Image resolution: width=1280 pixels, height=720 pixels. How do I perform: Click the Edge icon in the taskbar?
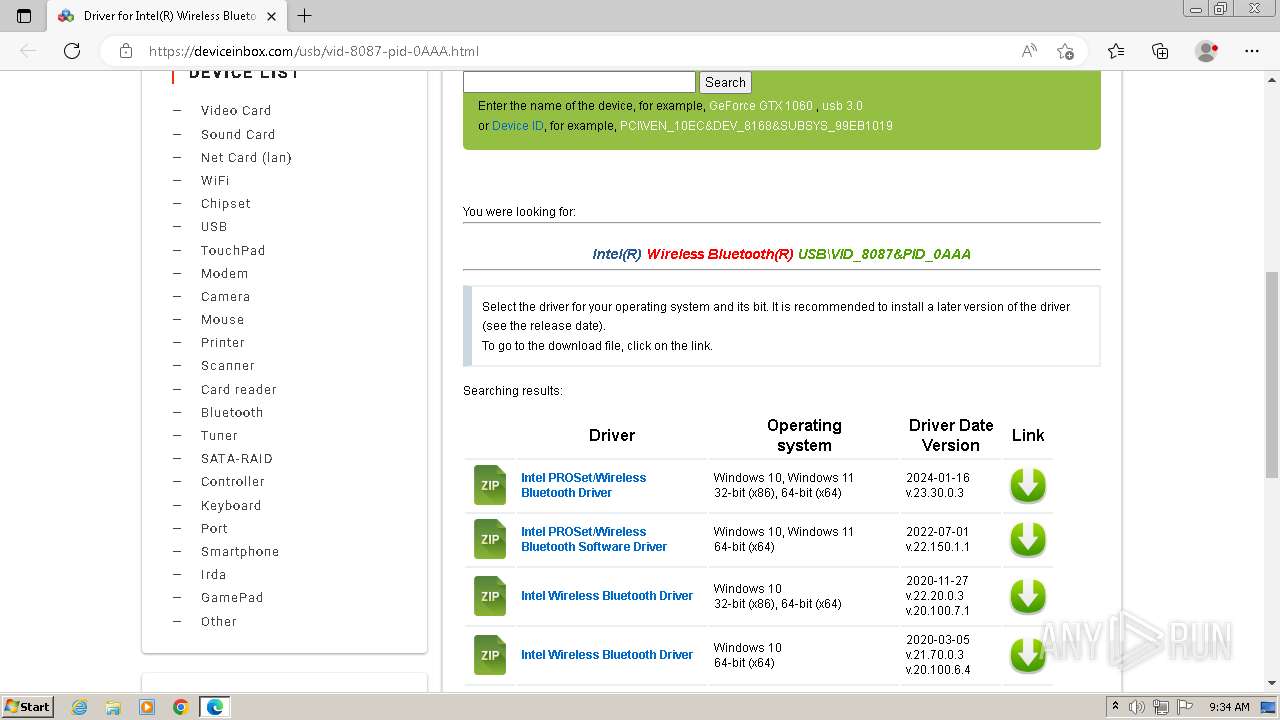[x=215, y=707]
